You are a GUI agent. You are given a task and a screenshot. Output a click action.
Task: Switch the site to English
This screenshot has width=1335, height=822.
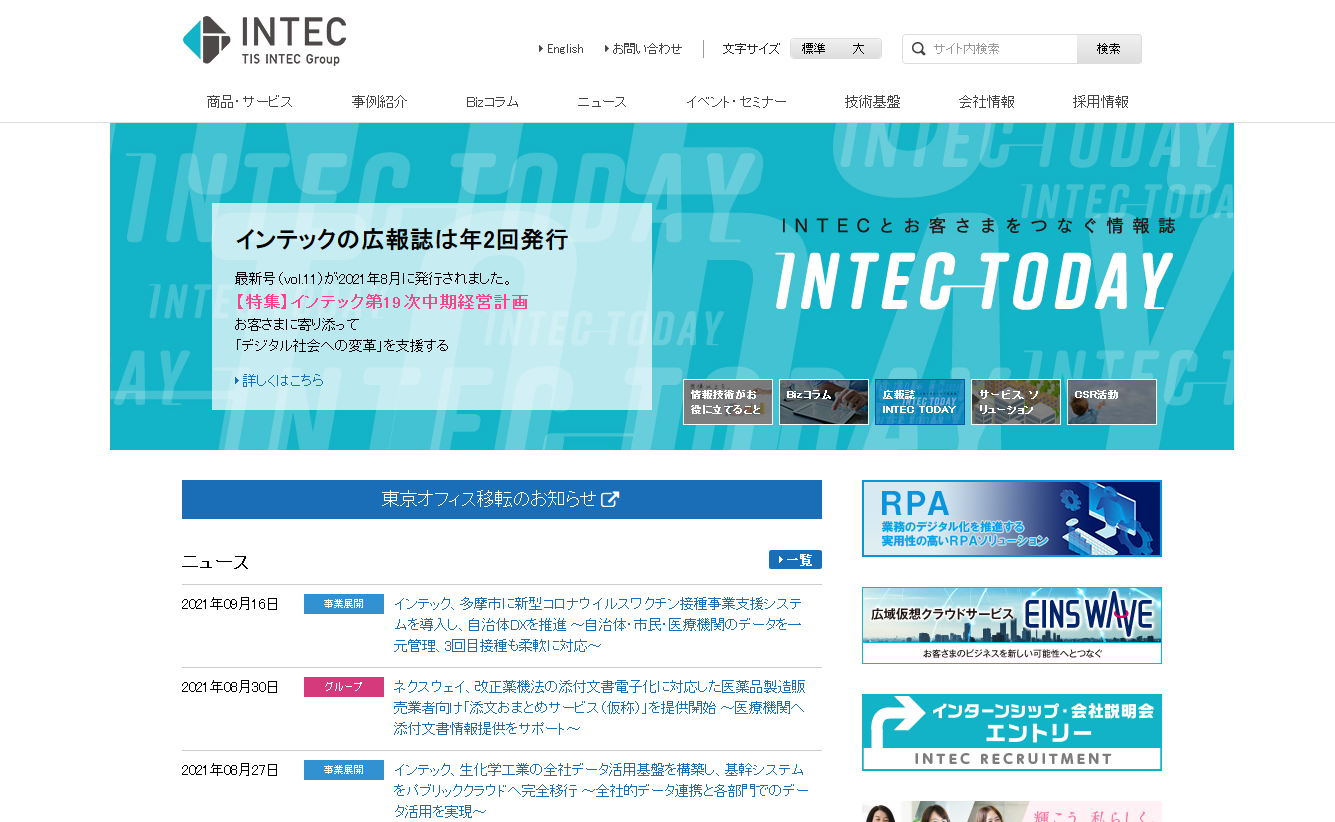(x=564, y=49)
